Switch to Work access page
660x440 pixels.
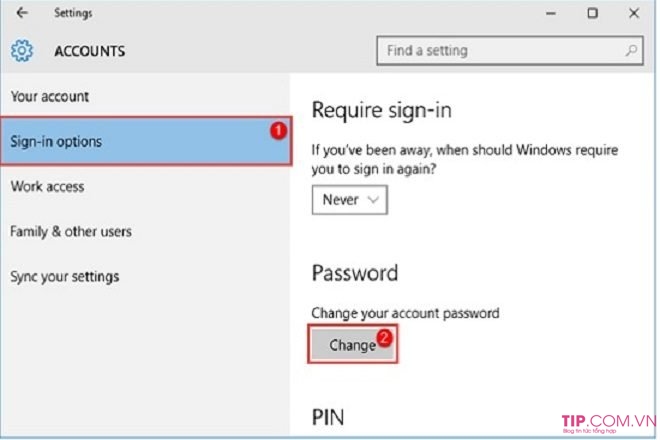pos(47,187)
